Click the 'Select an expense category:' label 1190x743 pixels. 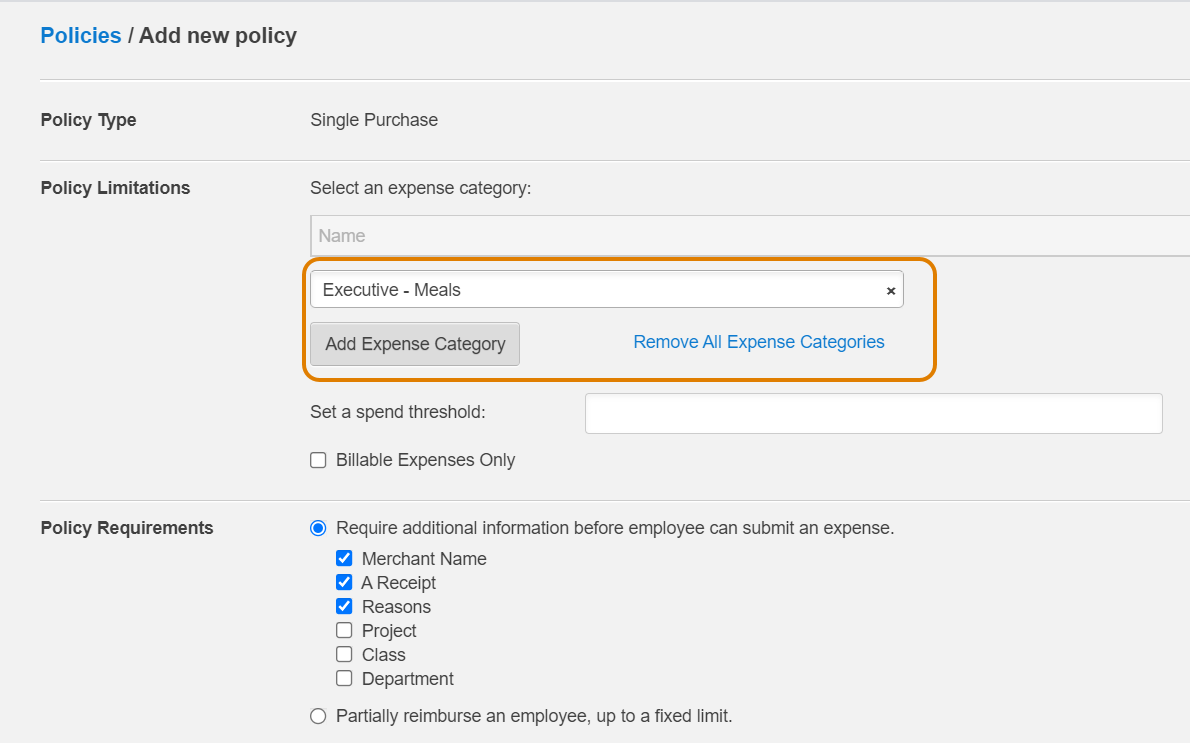420,187
